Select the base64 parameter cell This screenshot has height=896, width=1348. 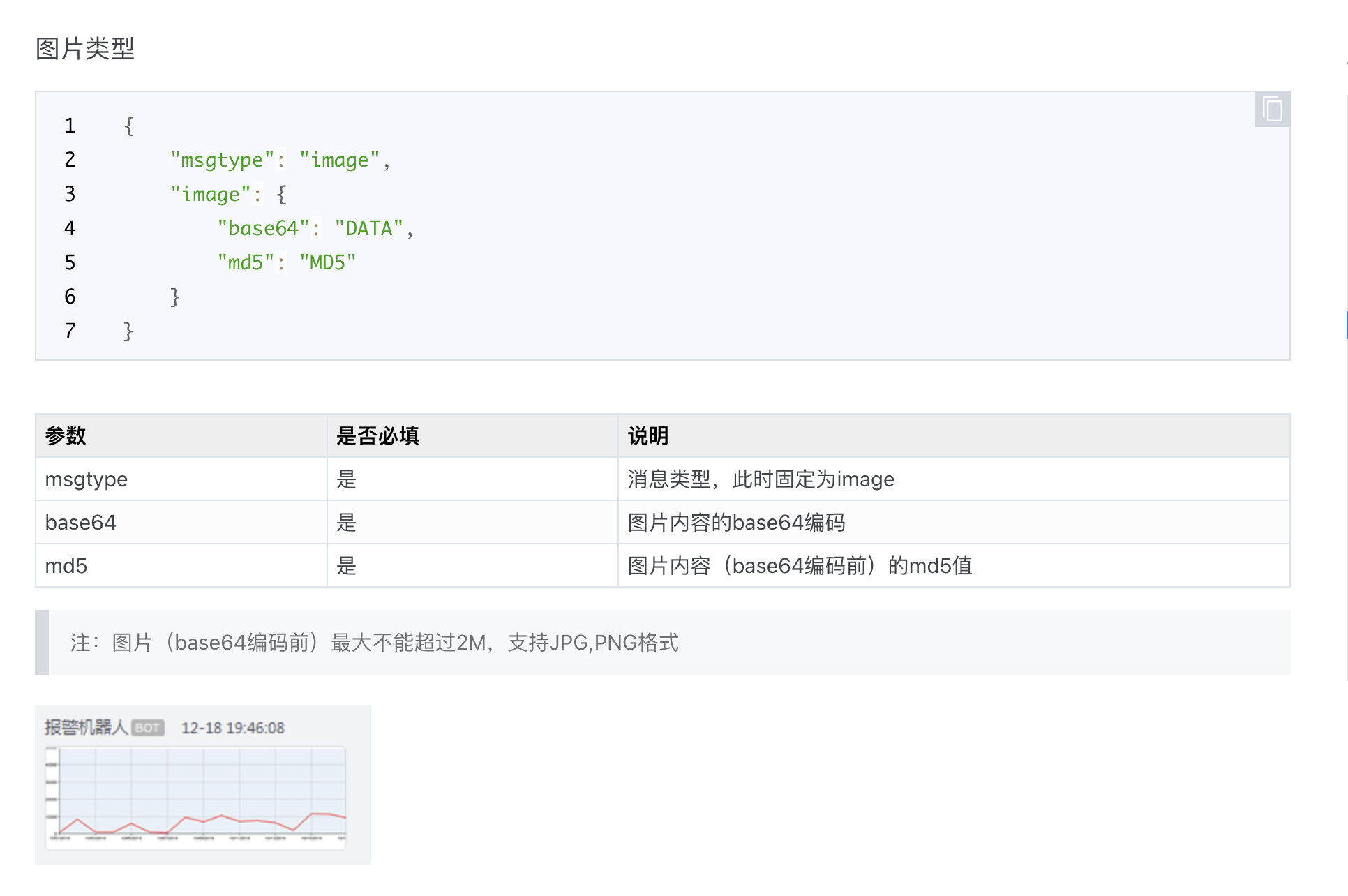(x=80, y=523)
